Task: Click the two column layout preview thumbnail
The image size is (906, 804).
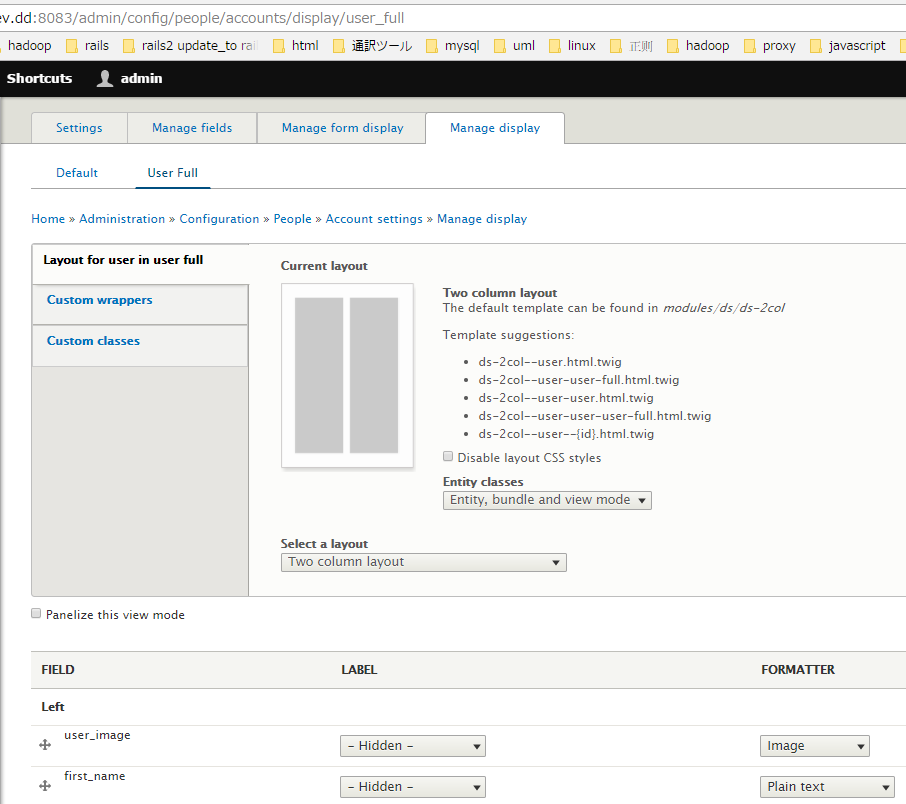Action: [x=347, y=375]
